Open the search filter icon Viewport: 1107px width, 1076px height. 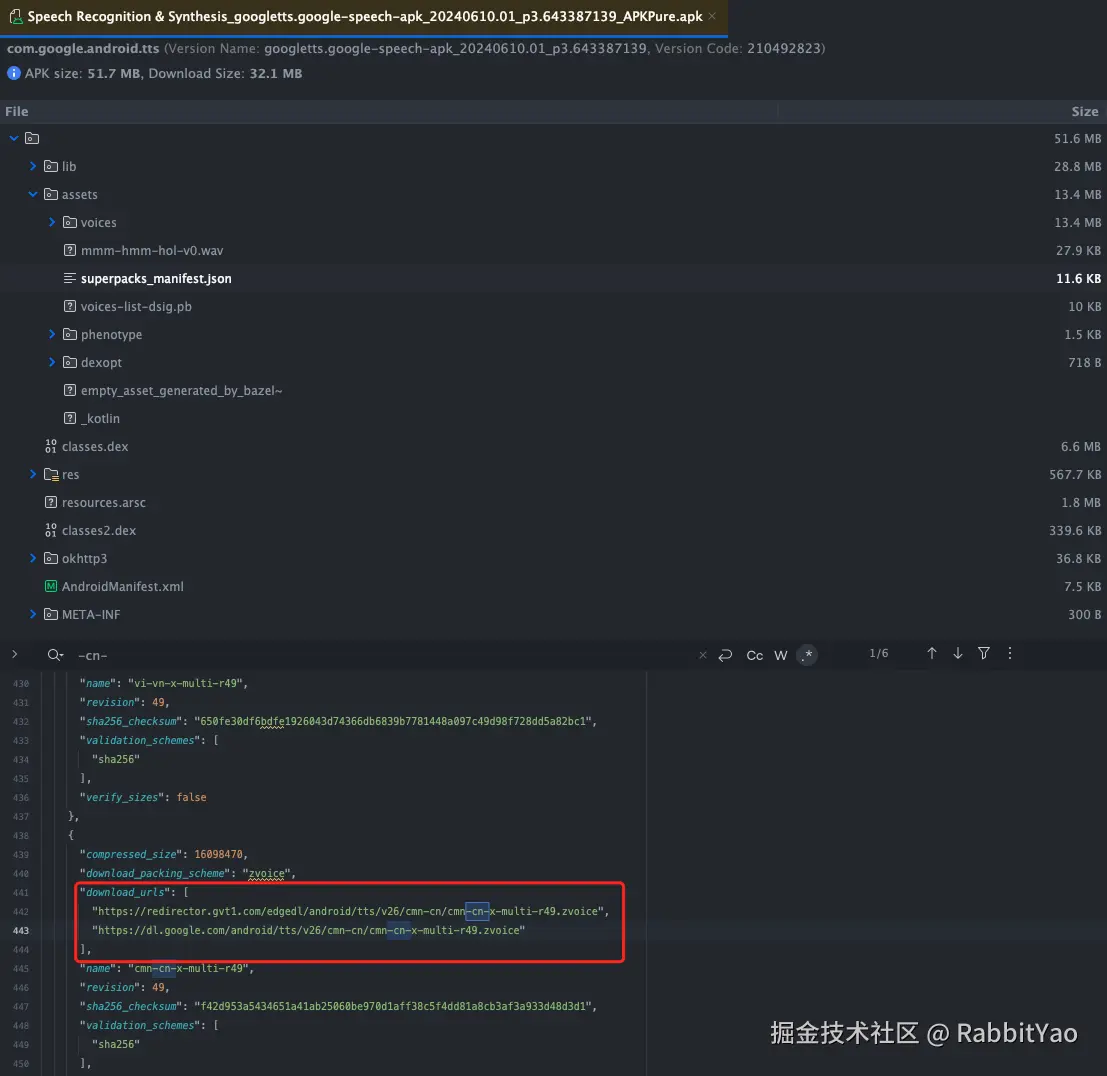pos(984,652)
